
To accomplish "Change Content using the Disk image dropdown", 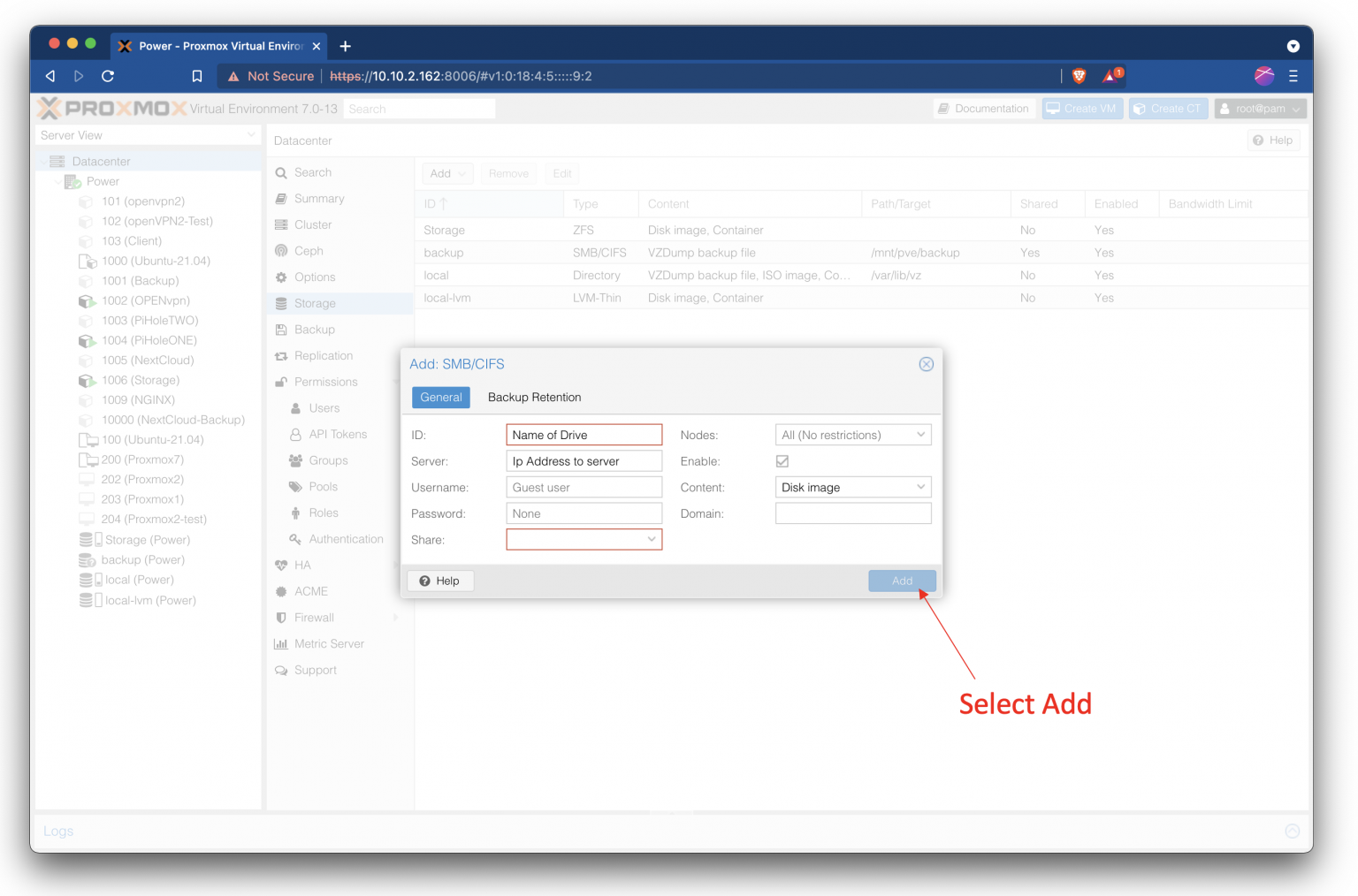I will [852, 486].
